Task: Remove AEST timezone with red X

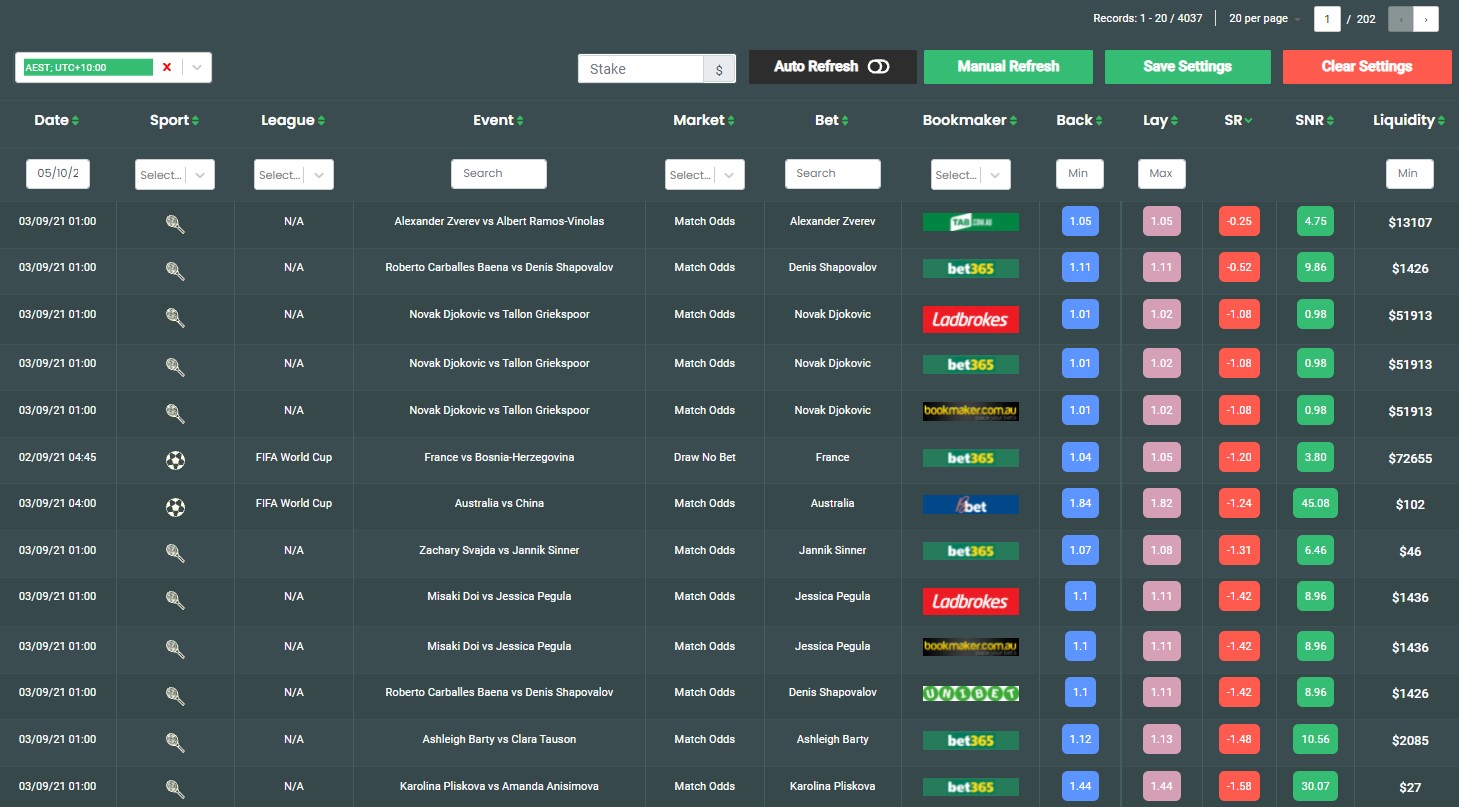Action: (167, 67)
